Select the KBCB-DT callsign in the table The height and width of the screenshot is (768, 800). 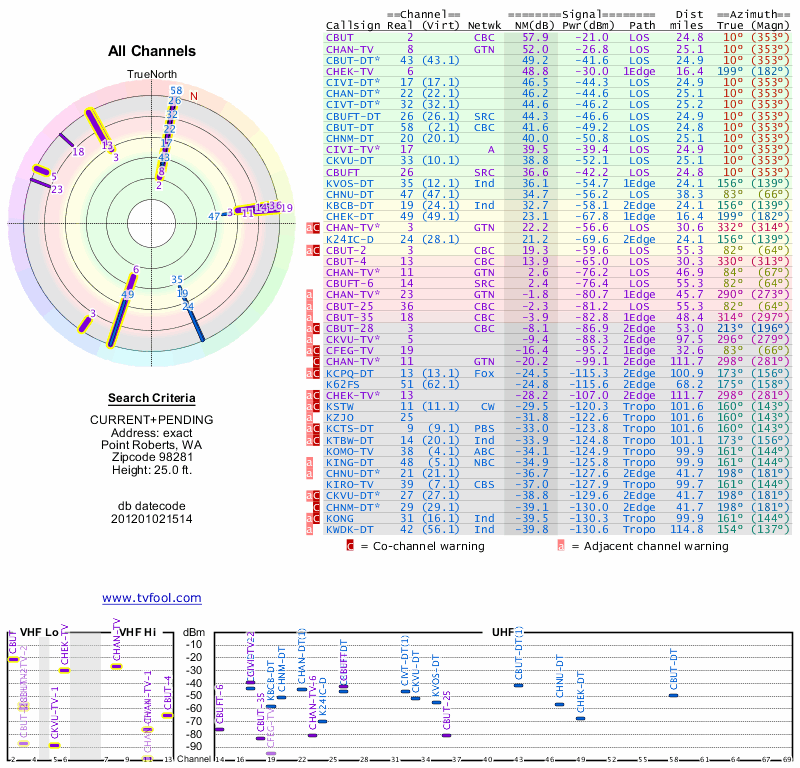pyautogui.click(x=349, y=206)
